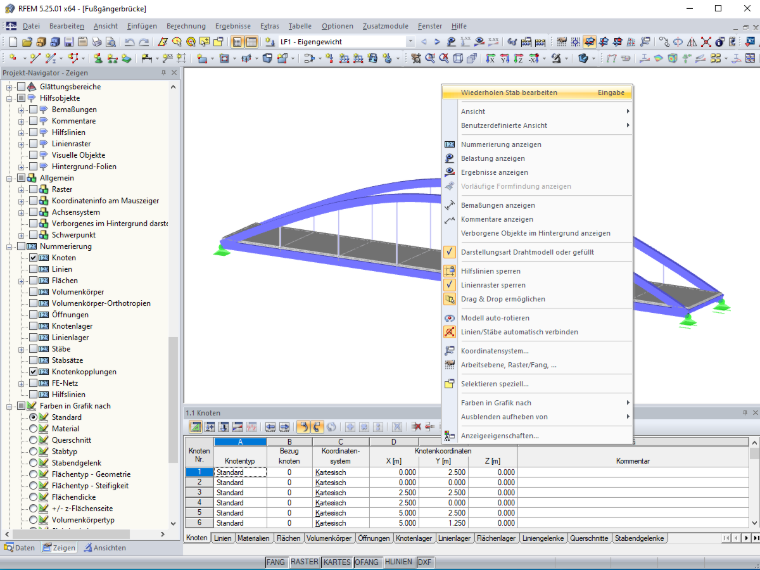Viewport: 760px width, 570px height.
Task: Toggle the RASTER status bar button
Action: 304,562
